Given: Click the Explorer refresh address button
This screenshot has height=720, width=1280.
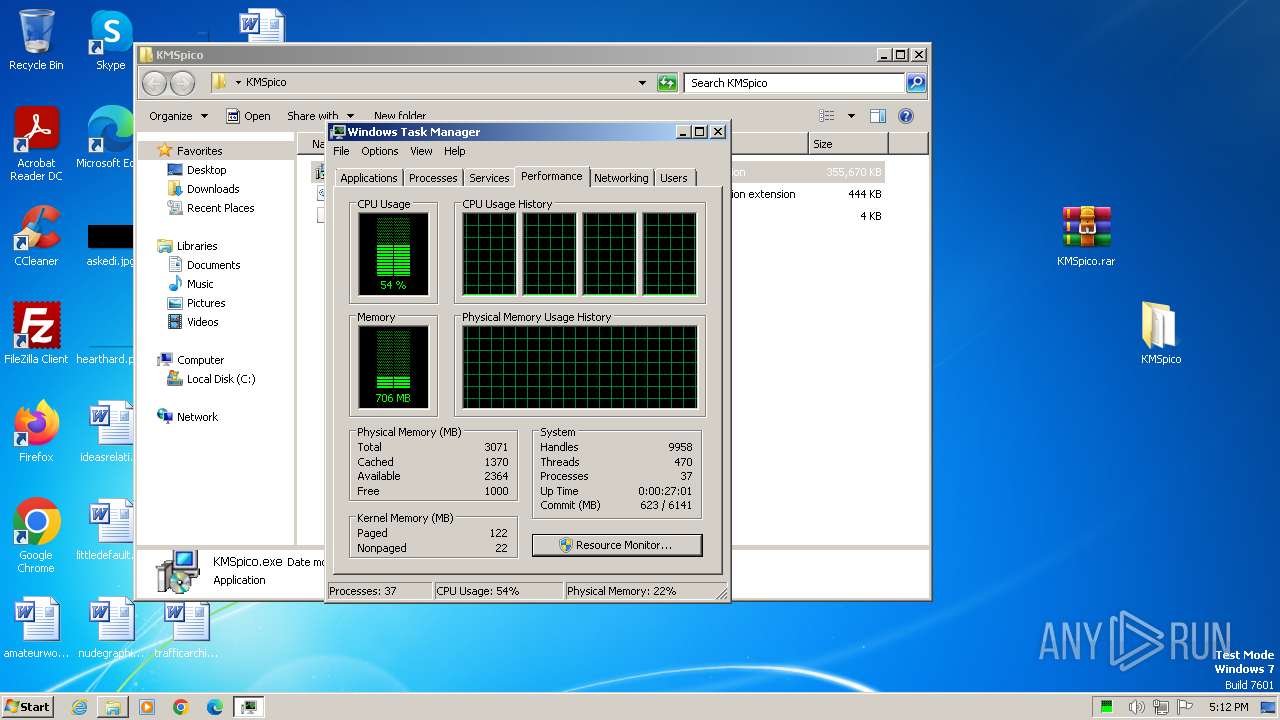Looking at the screenshot, I should [667, 83].
